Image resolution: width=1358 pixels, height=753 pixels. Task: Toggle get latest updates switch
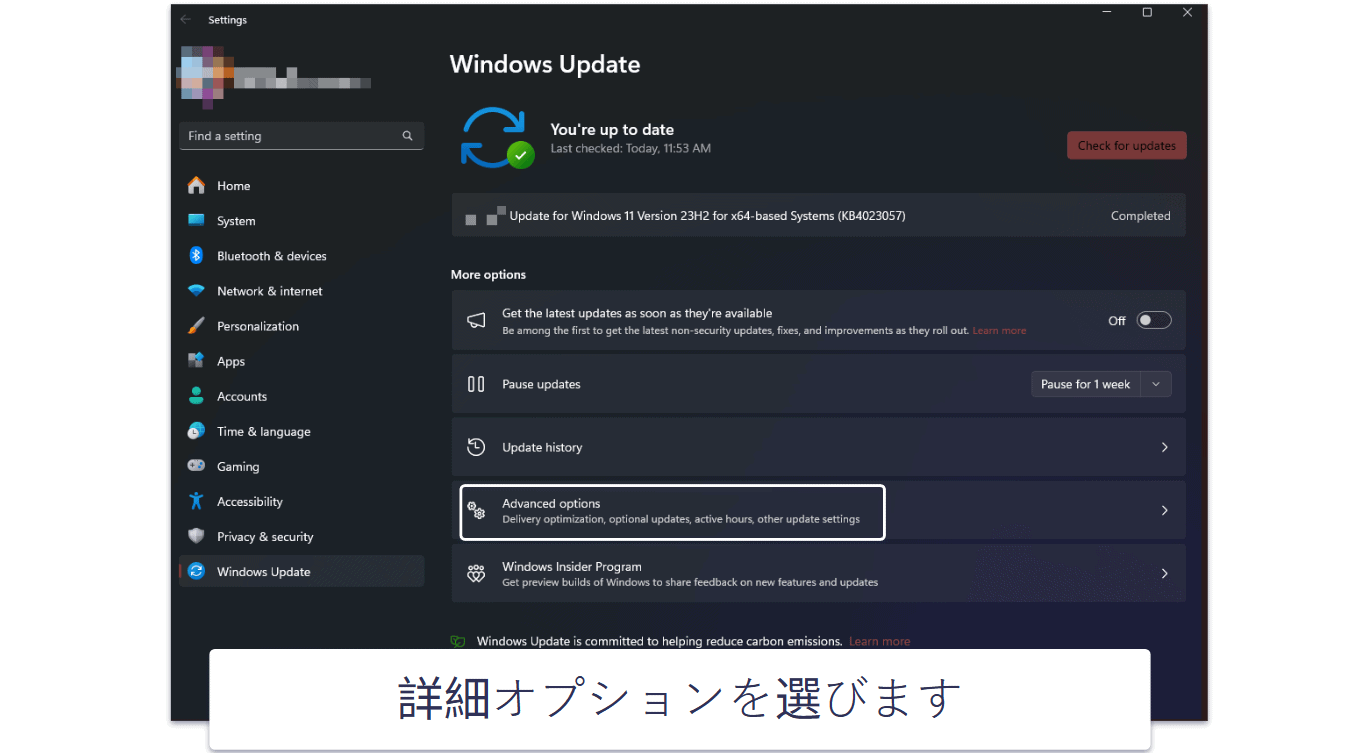(x=1154, y=320)
